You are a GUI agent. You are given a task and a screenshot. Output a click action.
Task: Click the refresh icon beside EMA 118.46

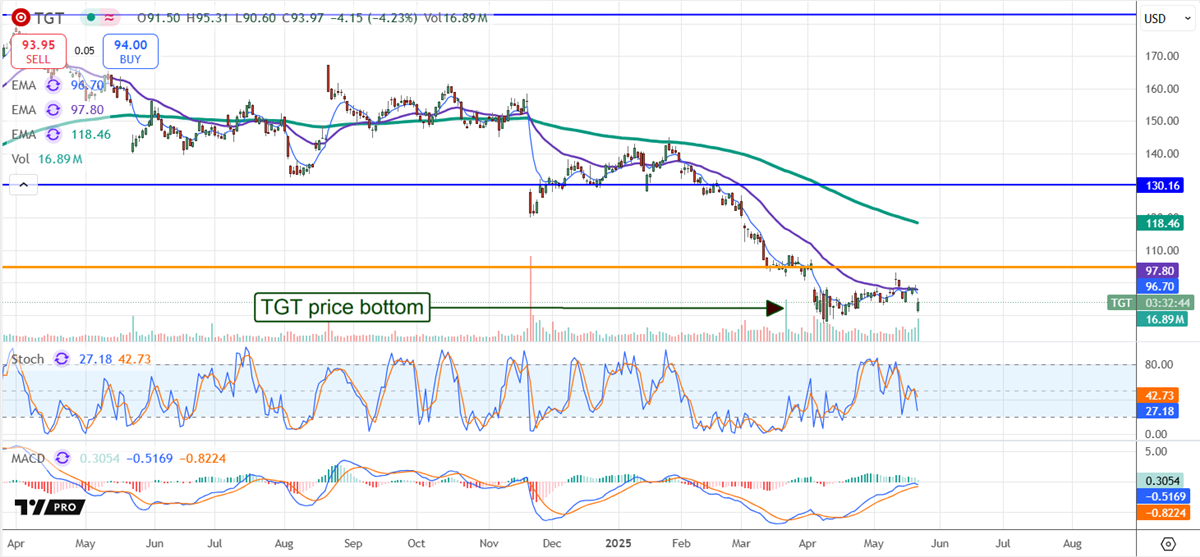click(54, 134)
